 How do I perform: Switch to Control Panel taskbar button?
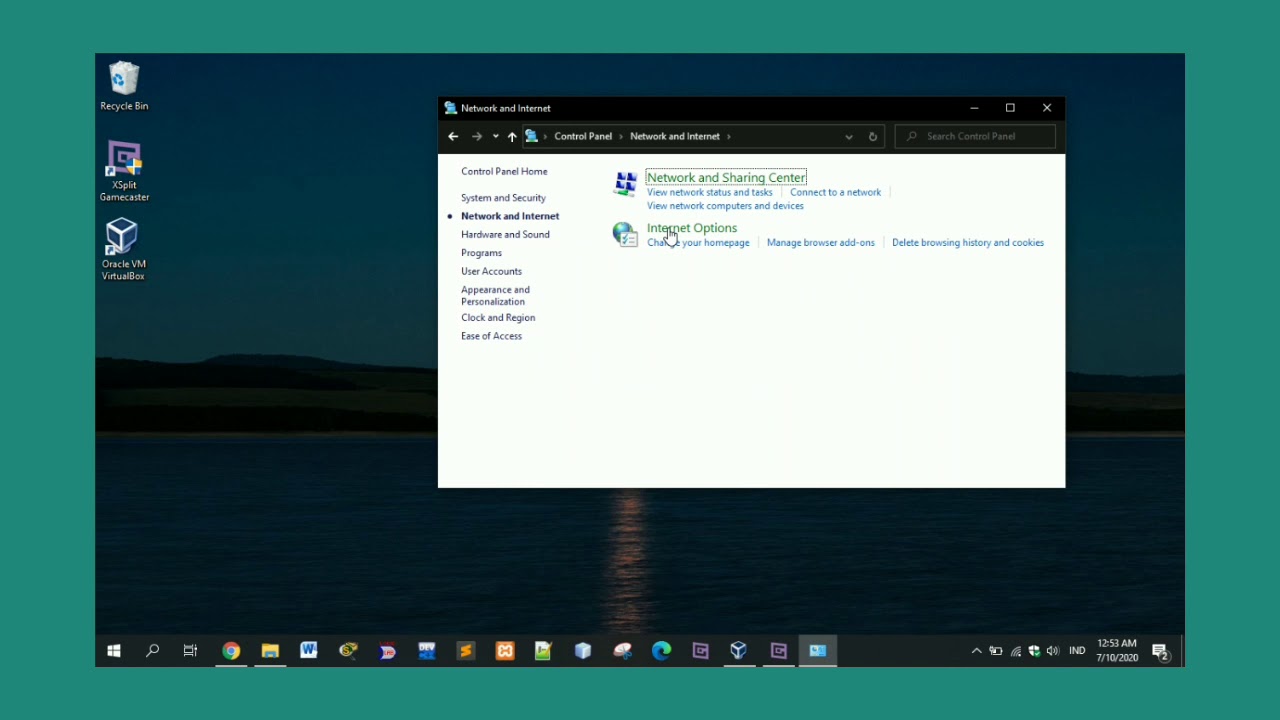tap(818, 651)
